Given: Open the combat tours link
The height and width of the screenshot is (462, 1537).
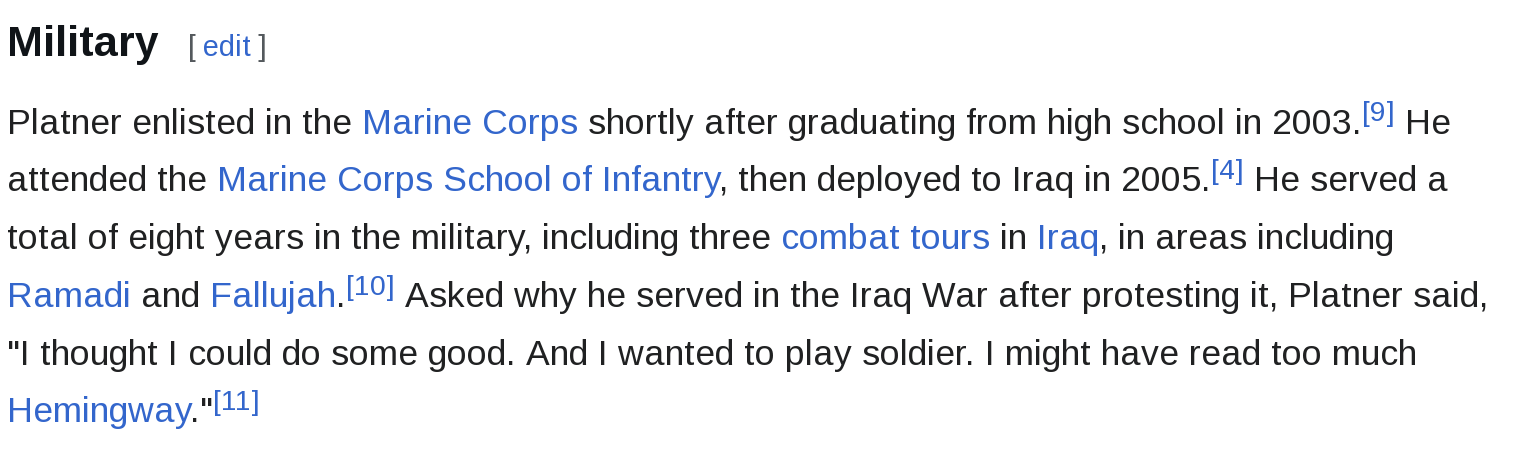Looking at the screenshot, I should 885,238.
